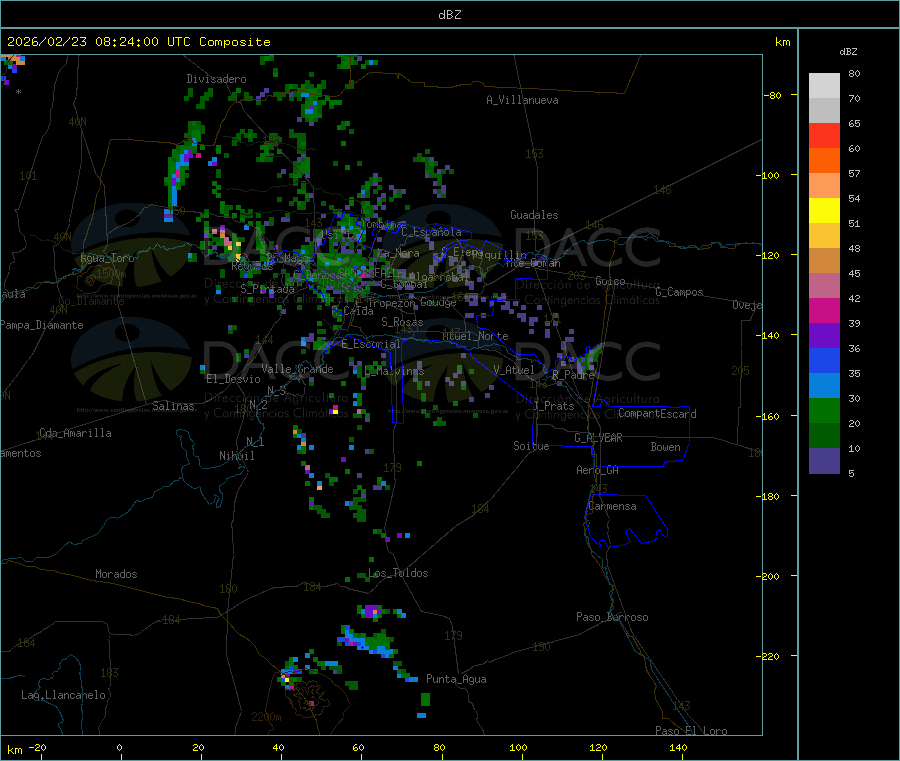The width and height of the screenshot is (900, 761).
Task: Click the -200 km vertical axis tick
Action: (768, 576)
